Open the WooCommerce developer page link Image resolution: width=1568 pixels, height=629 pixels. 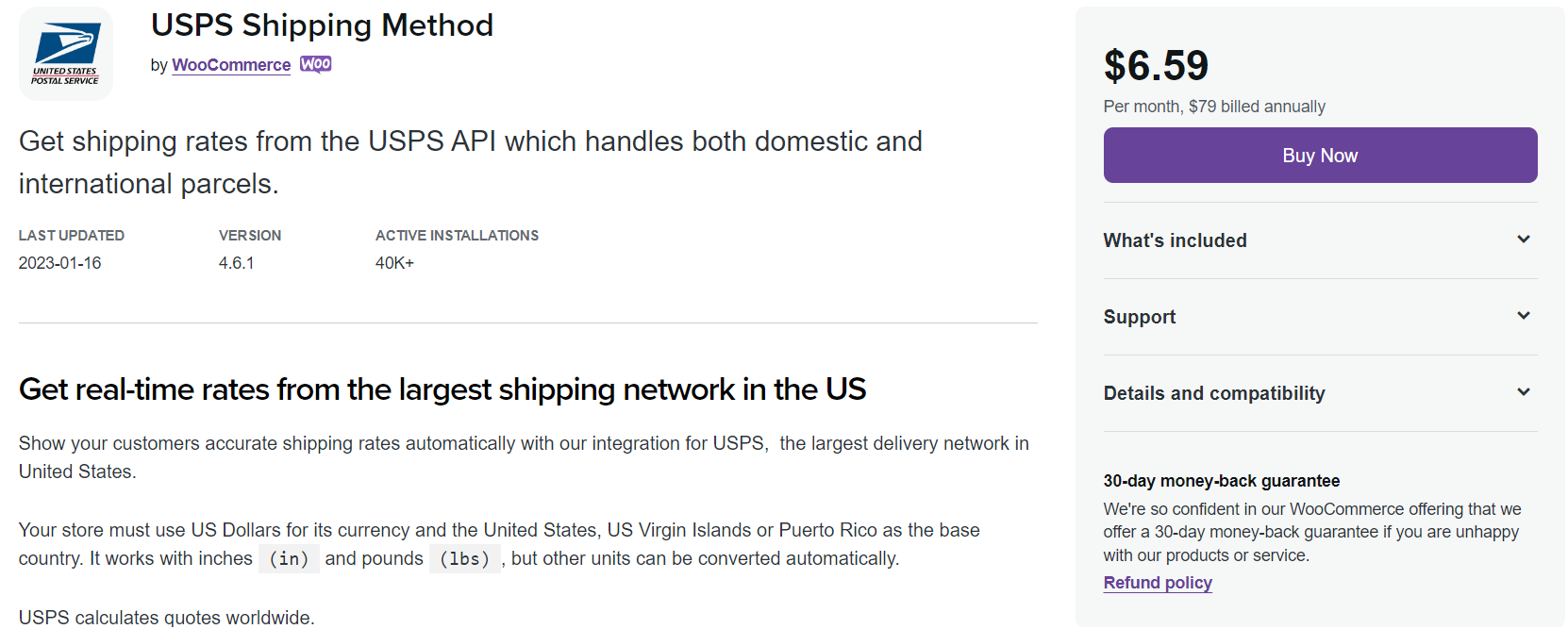(231, 65)
